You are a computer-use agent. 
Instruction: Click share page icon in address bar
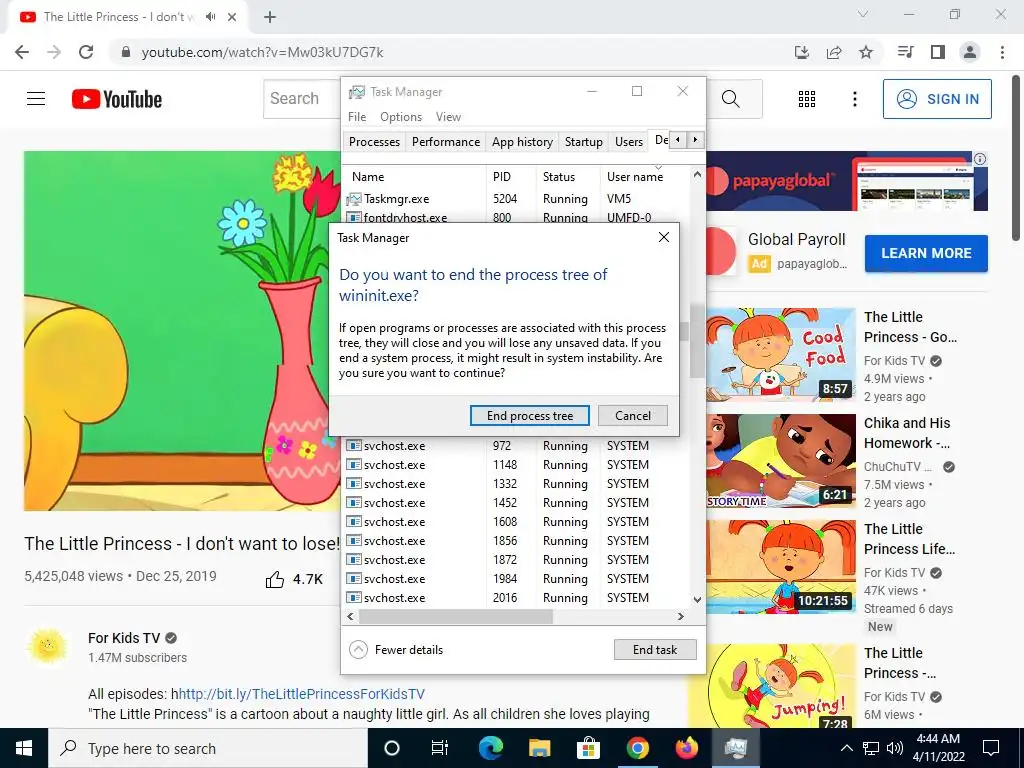[834, 52]
